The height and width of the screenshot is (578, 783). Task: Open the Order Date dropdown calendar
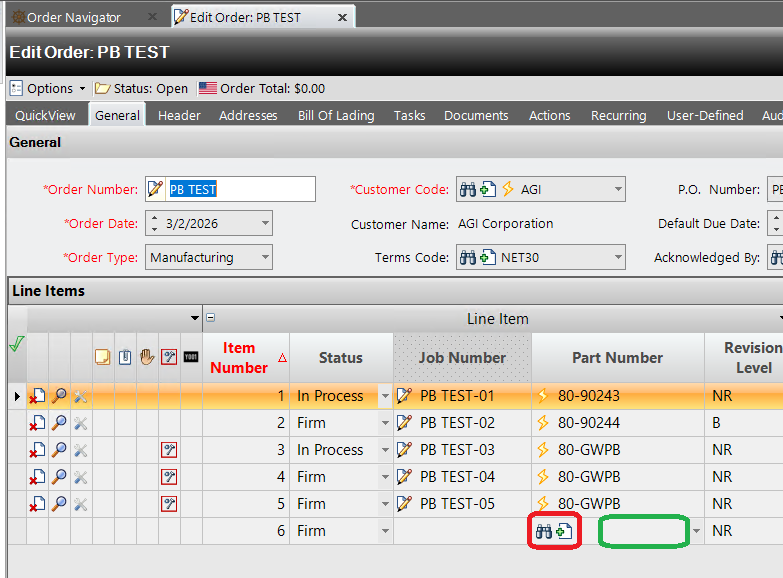264,223
